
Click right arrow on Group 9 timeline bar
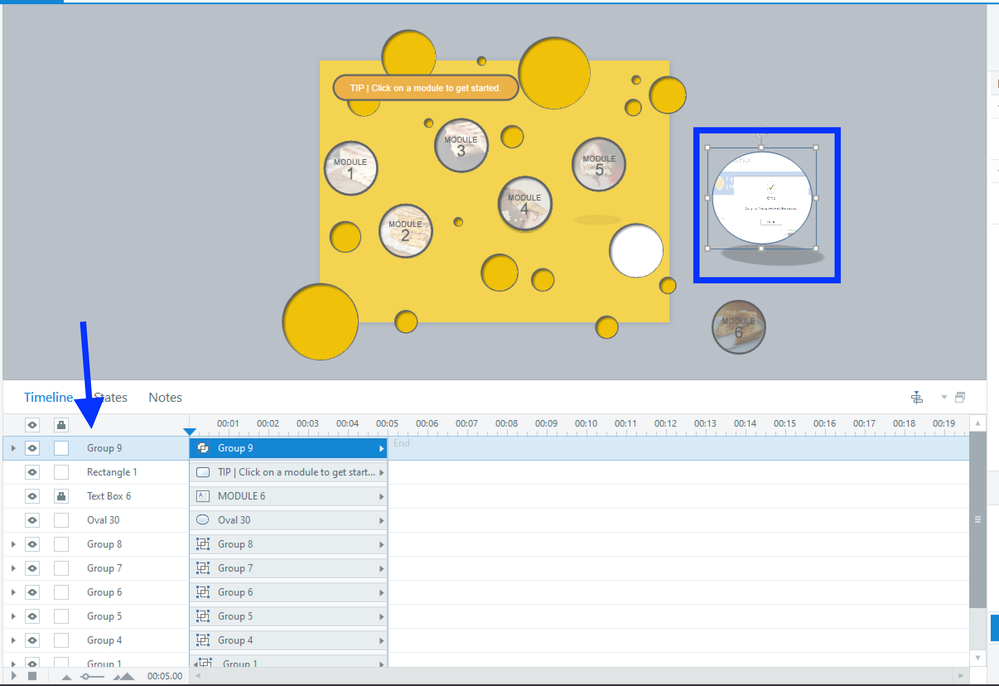point(382,448)
